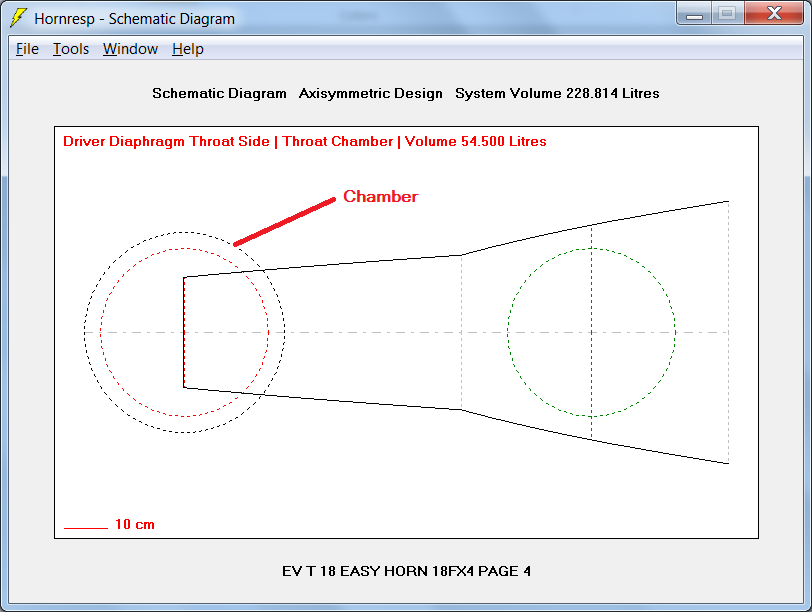Click 'Driver Diaphragm Throat Side' text
The width and height of the screenshot is (812, 612).
tap(166, 141)
